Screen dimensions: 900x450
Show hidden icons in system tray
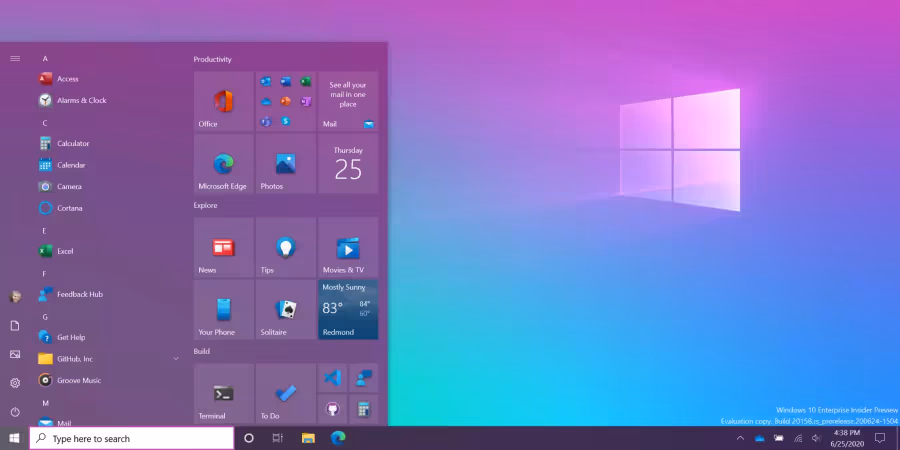click(x=740, y=439)
